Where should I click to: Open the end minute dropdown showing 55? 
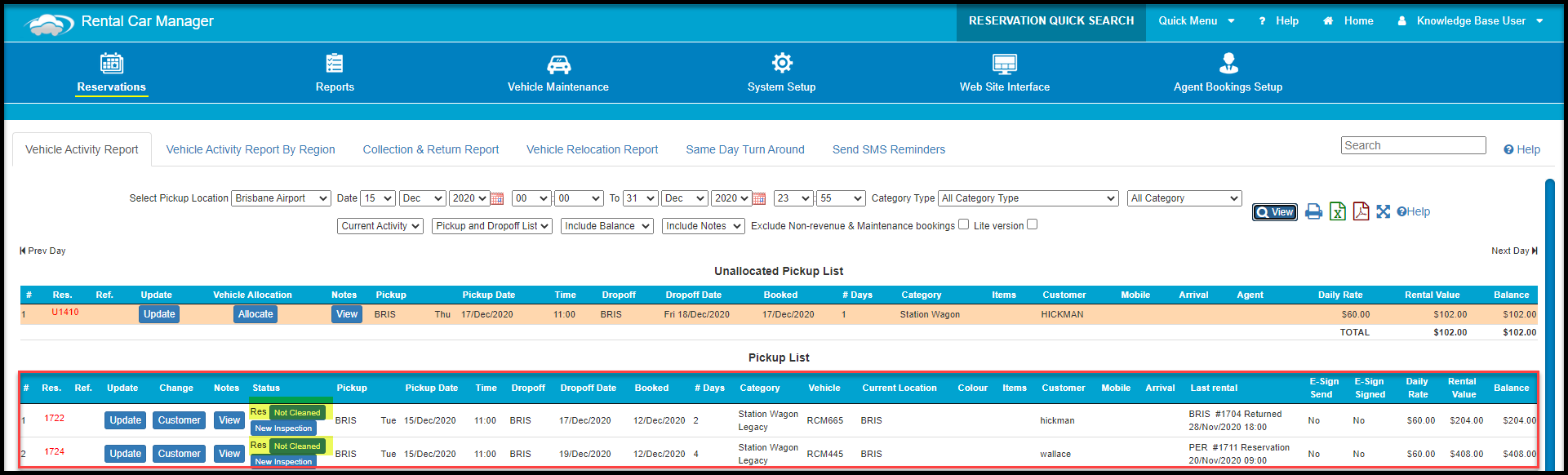tap(841, 198)
